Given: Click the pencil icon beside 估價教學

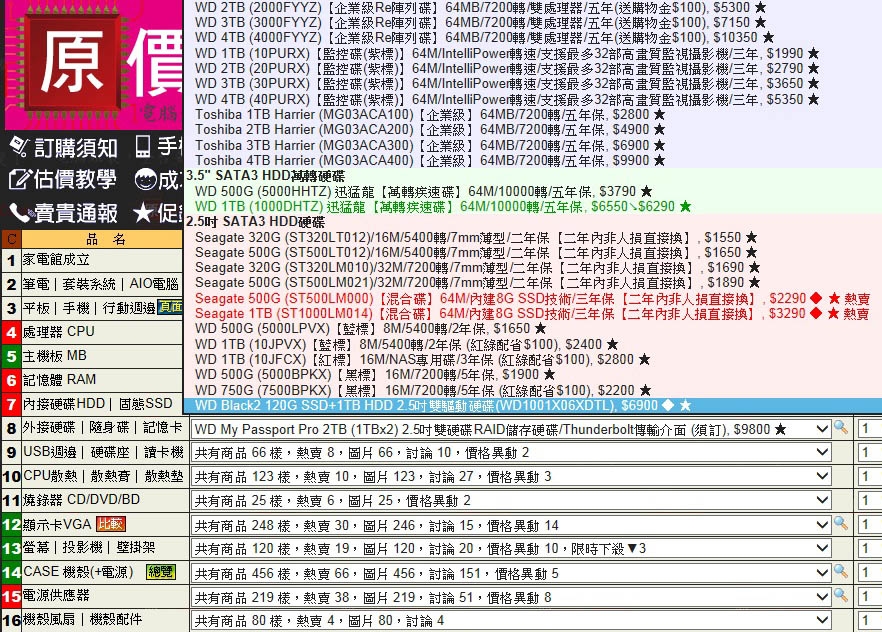Looking at the screenshot, I should click(x=19, y=179).
